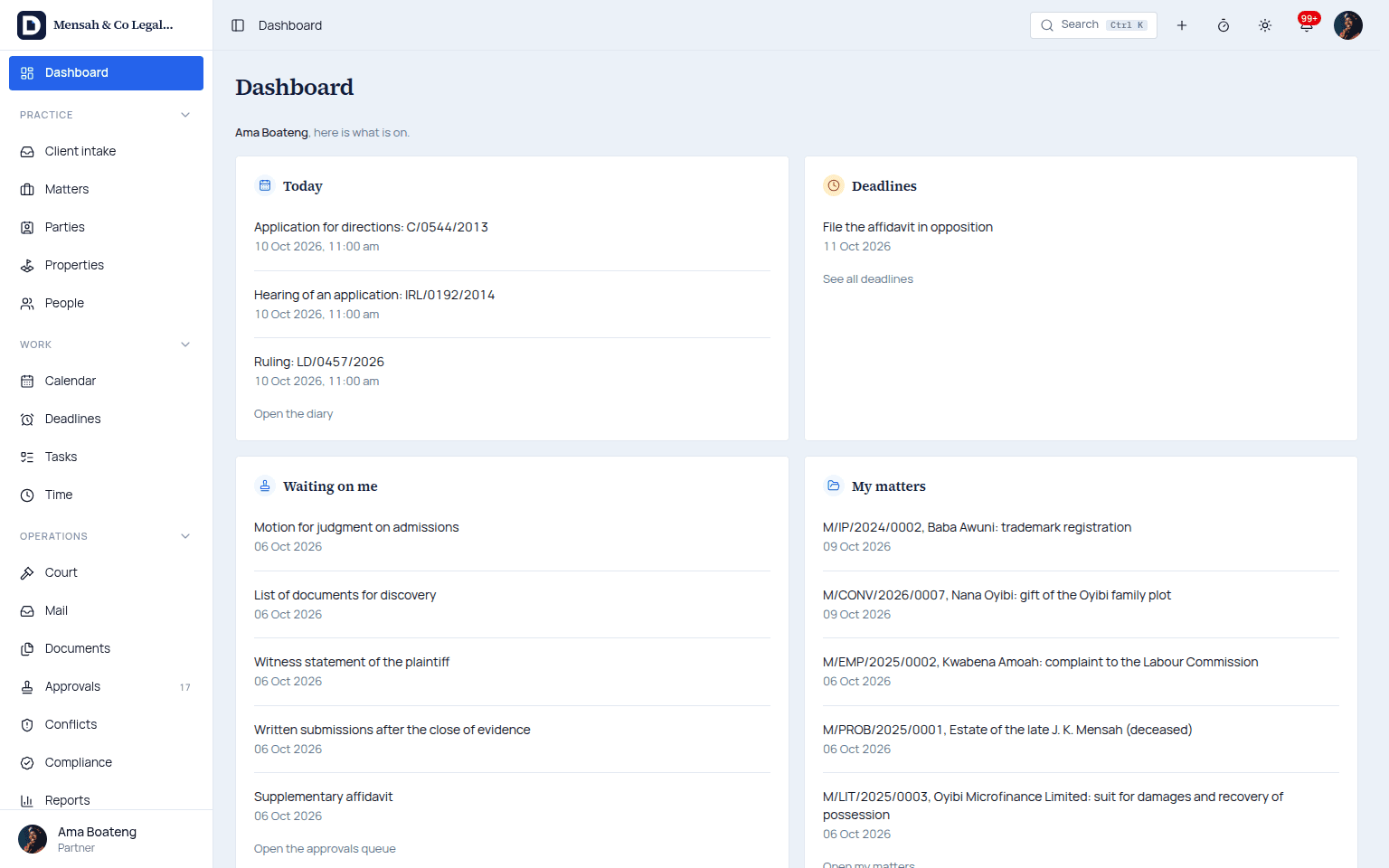Open user avatar menu in top bar
Image resolution: width=1389 pixels, height=868 pixels.
pyautogui.click(x=1348, y=25)
